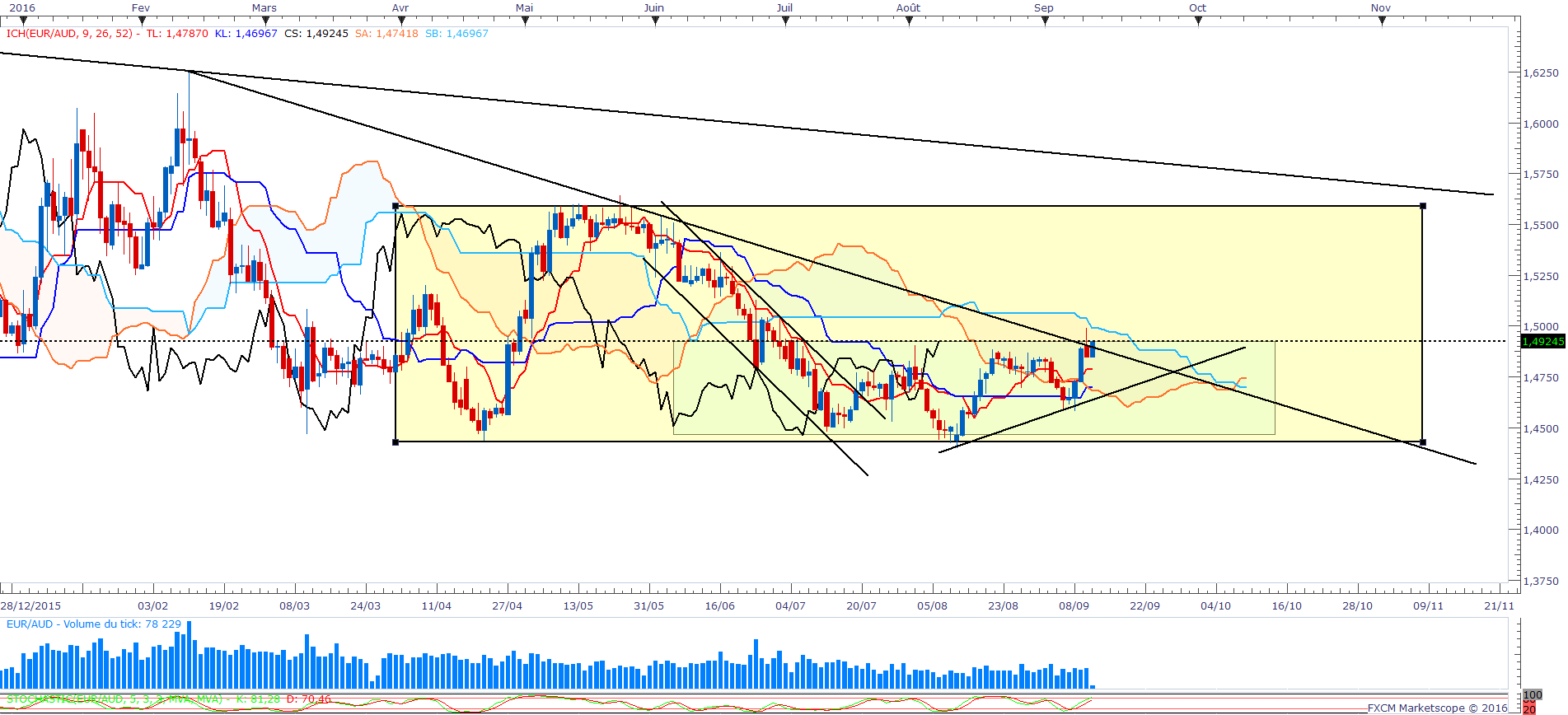Select the top-left handle of the yellow rectangle
This screenshot has height=715, width=1568.
(396, 206)
